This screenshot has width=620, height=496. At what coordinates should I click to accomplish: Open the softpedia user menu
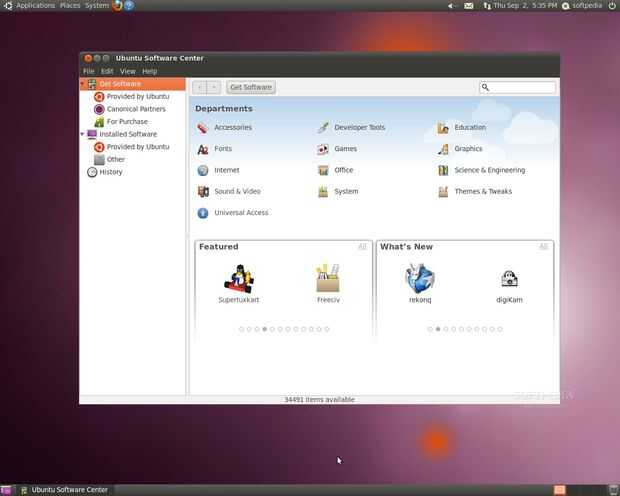tap(582, 6)
